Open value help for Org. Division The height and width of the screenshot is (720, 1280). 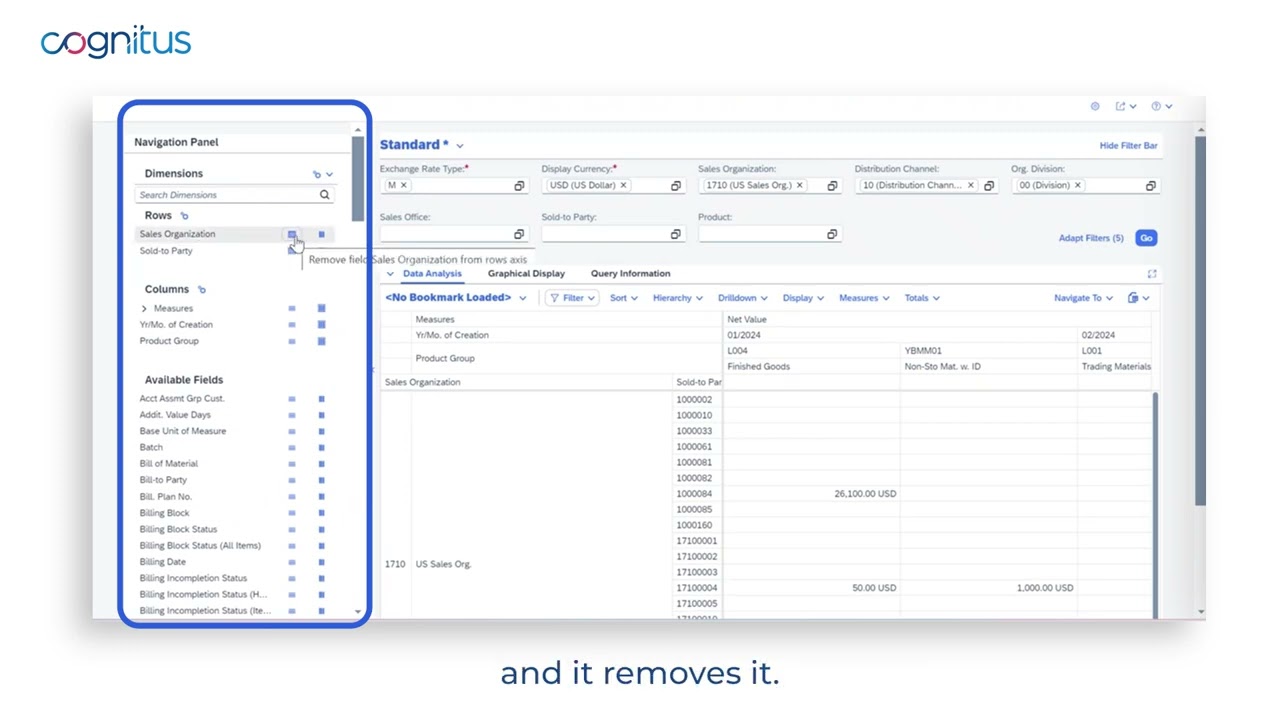coord(1150,186)
